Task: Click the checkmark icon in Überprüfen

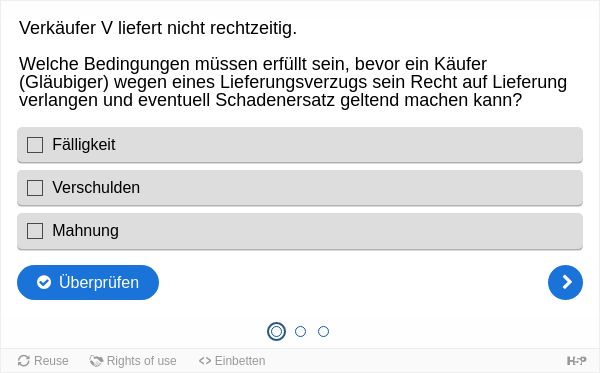Action: (x=44, y=282)
